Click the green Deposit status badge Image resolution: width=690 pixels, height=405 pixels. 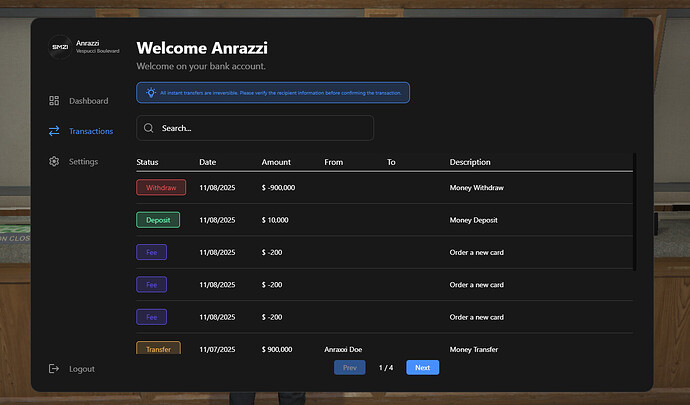coord(158,220)
